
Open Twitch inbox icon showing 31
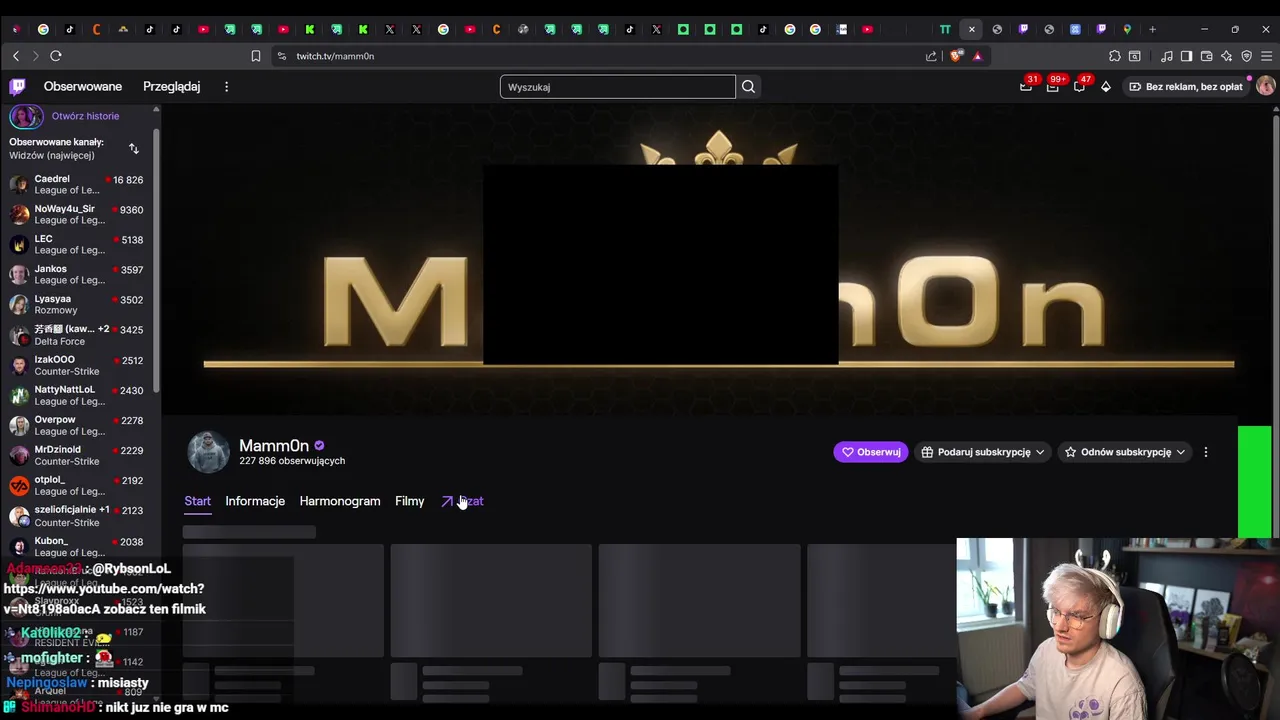[1026, 87]
